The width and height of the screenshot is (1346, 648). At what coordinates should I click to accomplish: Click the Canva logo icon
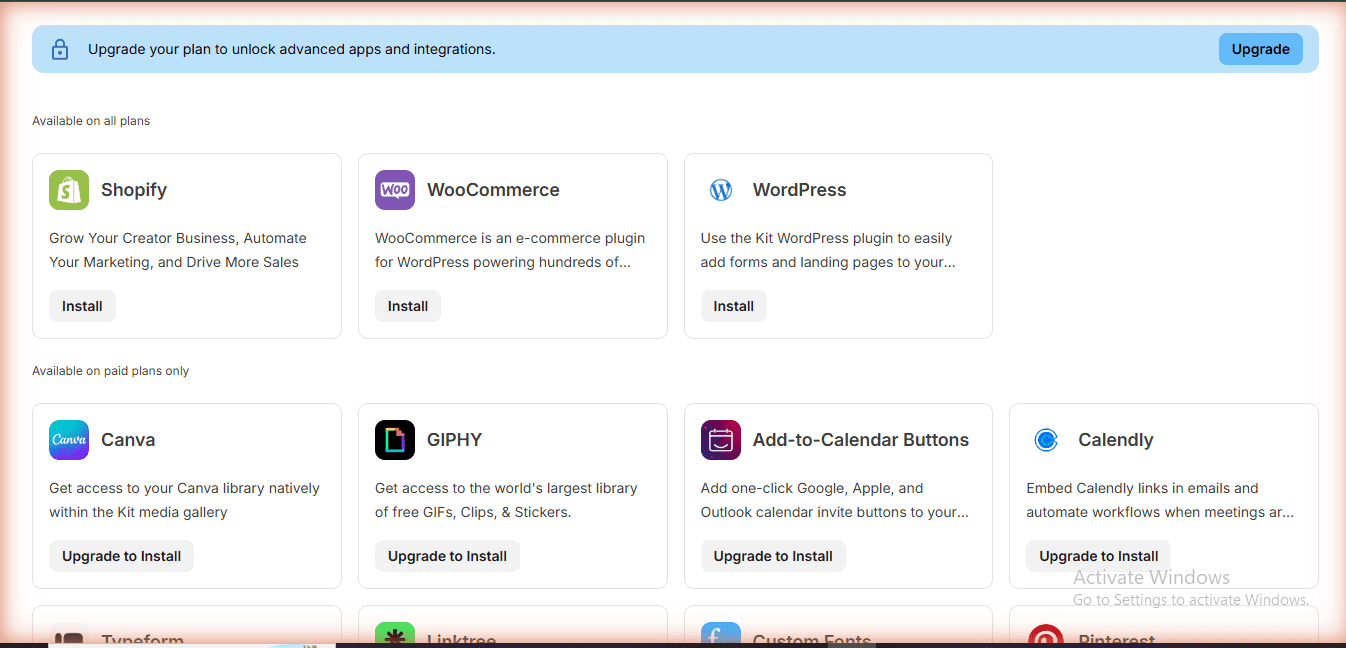(x=69, y=440)
